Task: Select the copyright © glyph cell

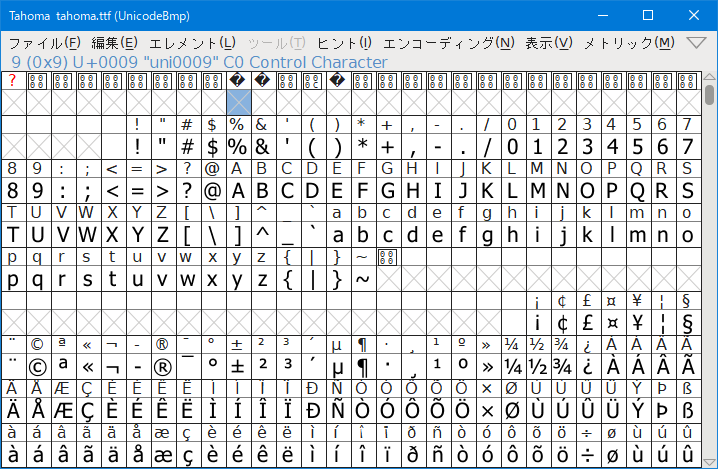Action: (x=37, y=367)
